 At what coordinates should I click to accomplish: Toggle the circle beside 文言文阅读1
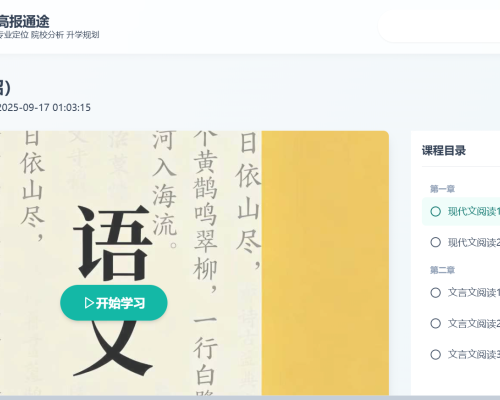435,293
